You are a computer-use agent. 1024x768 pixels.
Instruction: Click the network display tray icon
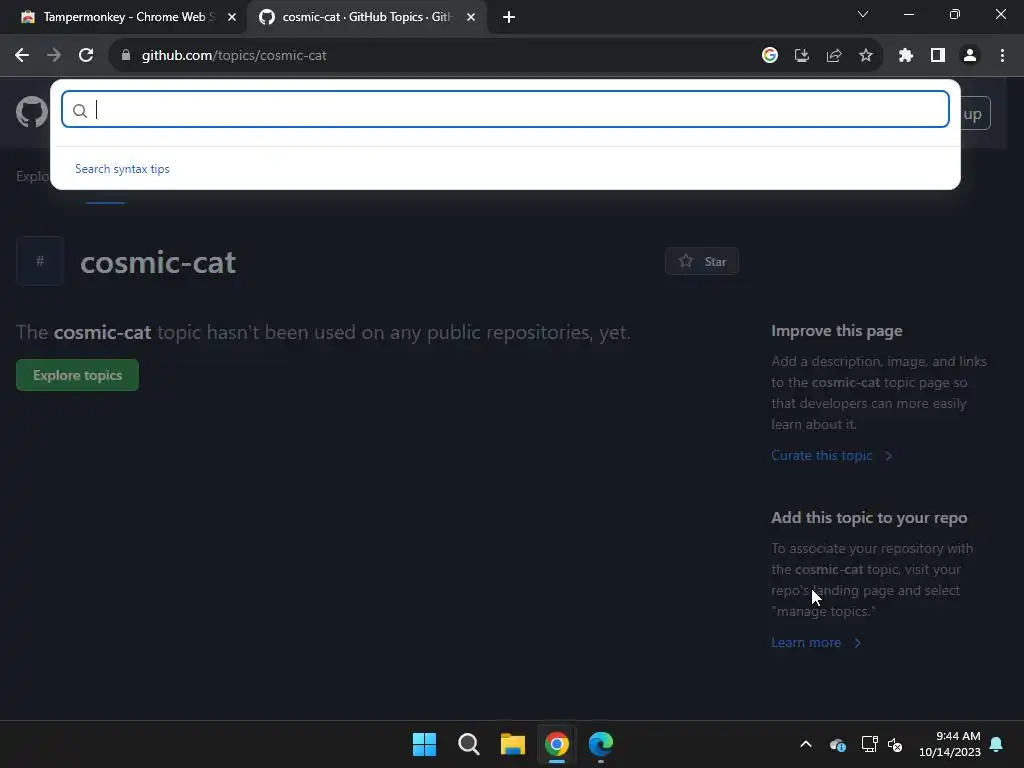869,744
